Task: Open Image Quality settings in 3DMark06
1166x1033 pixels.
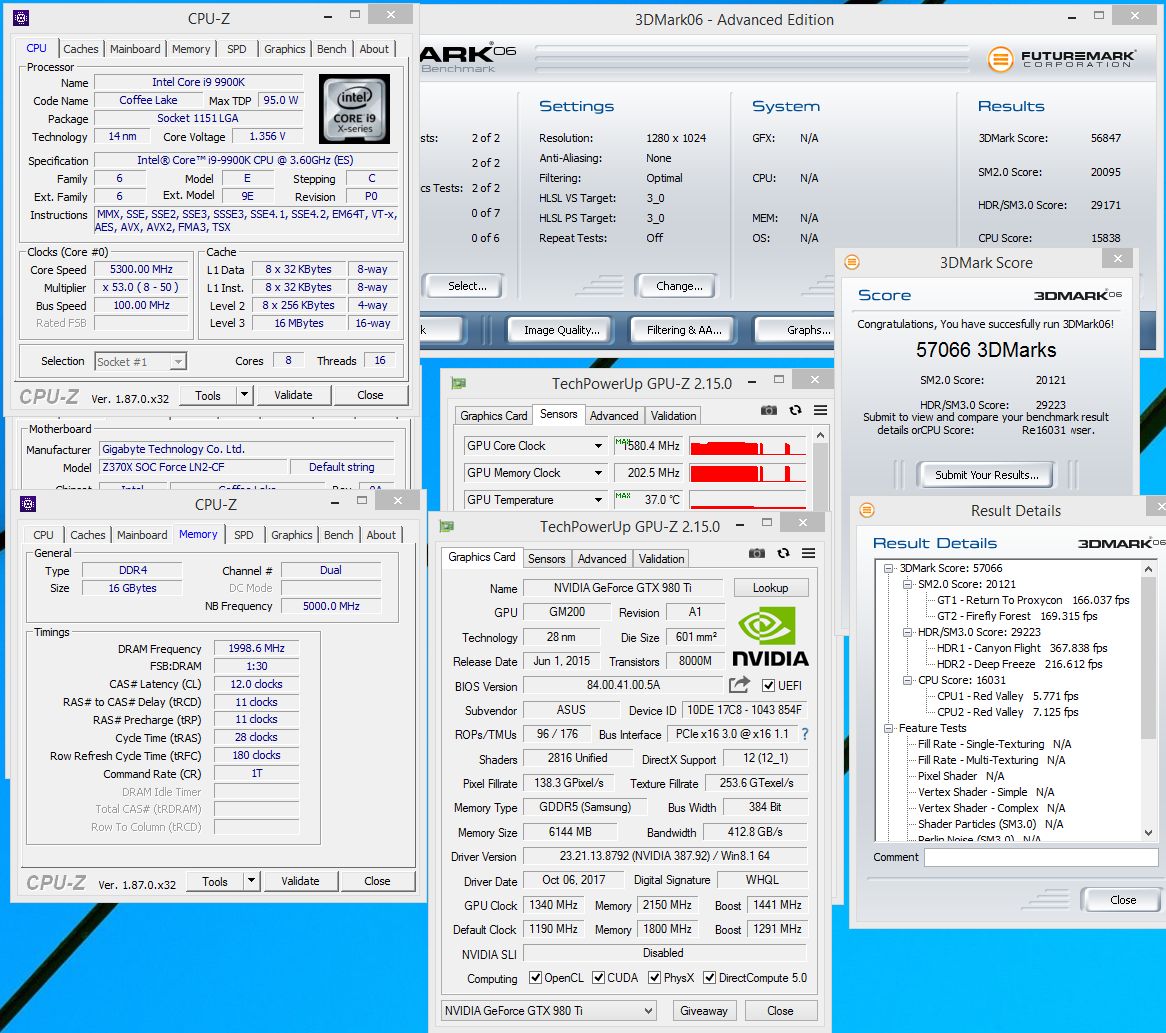Action: [x=561, y=330]
